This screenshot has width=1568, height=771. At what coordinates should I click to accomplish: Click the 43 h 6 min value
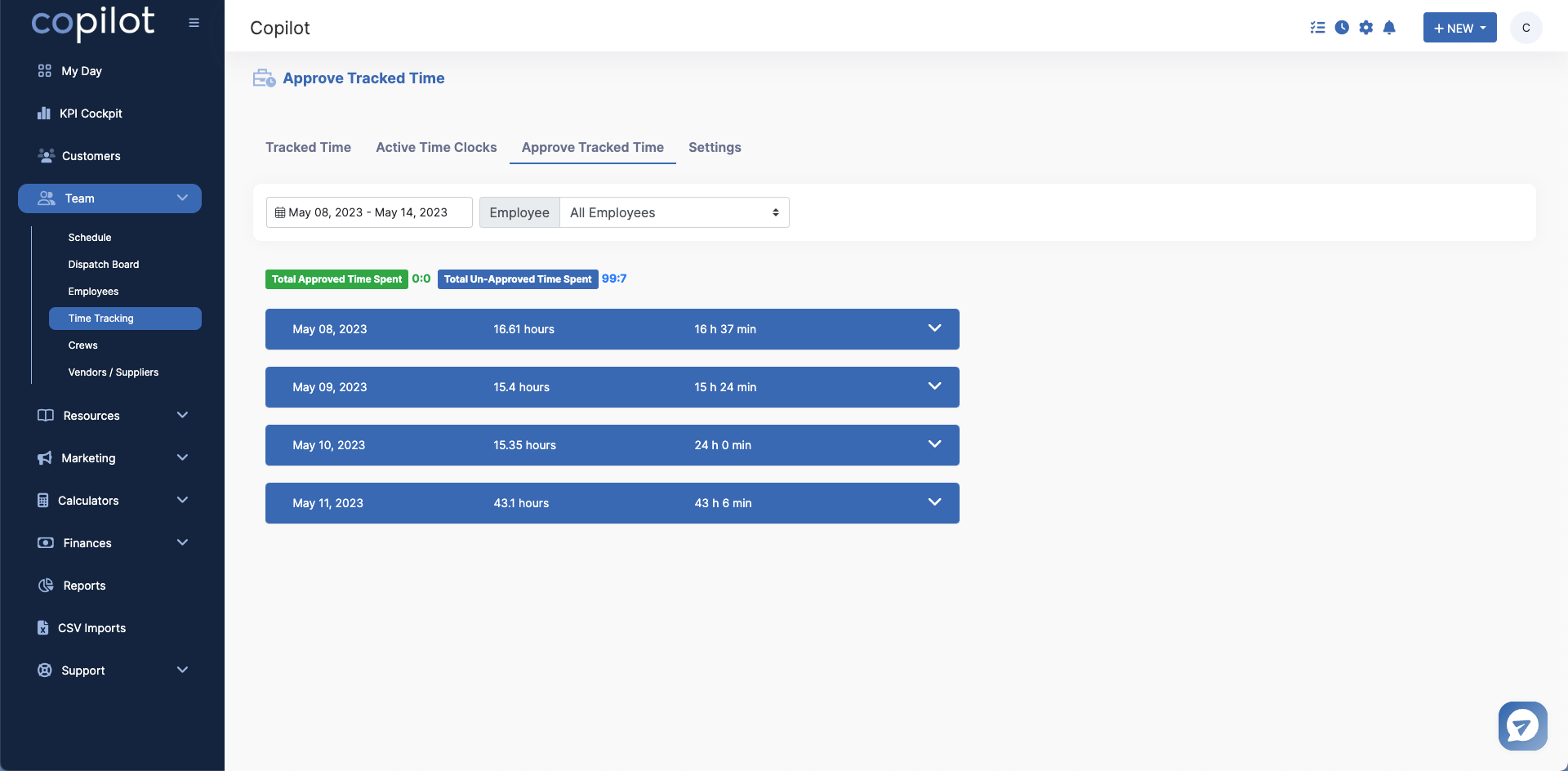point(723,503)
